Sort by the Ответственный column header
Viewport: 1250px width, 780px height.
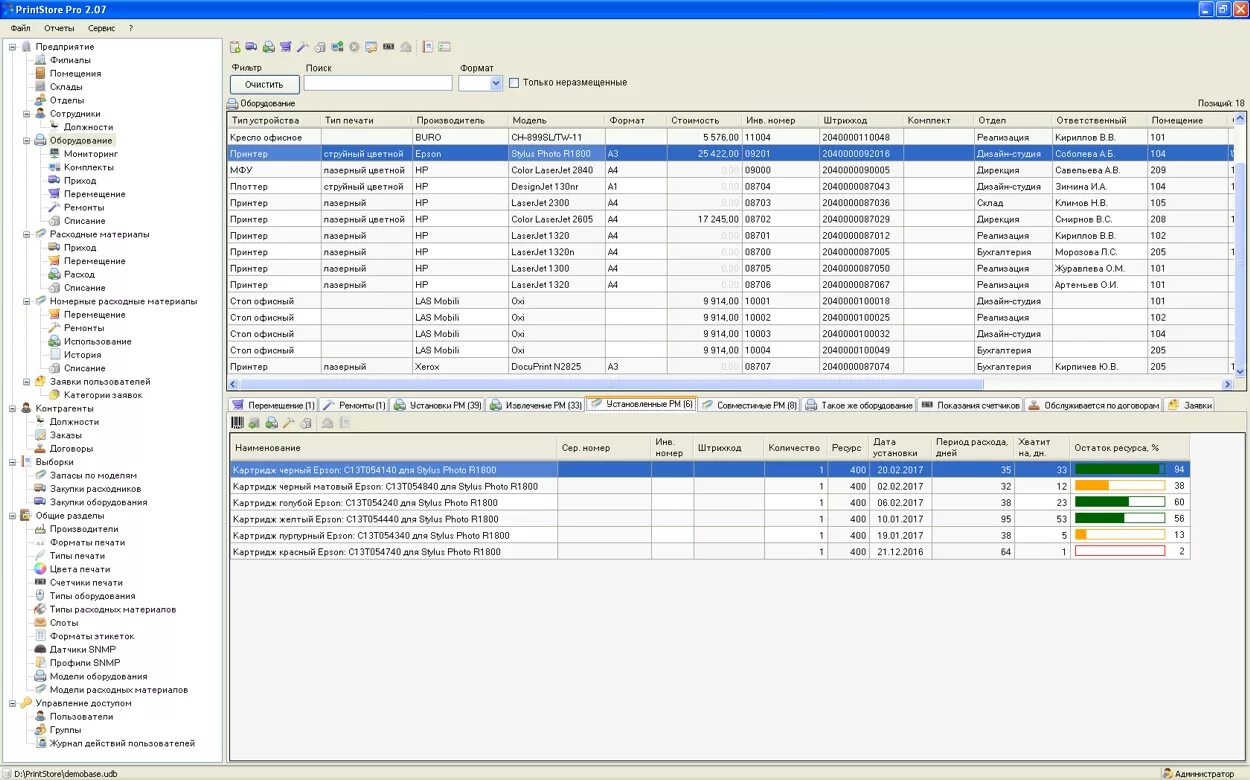[1100, 120]
